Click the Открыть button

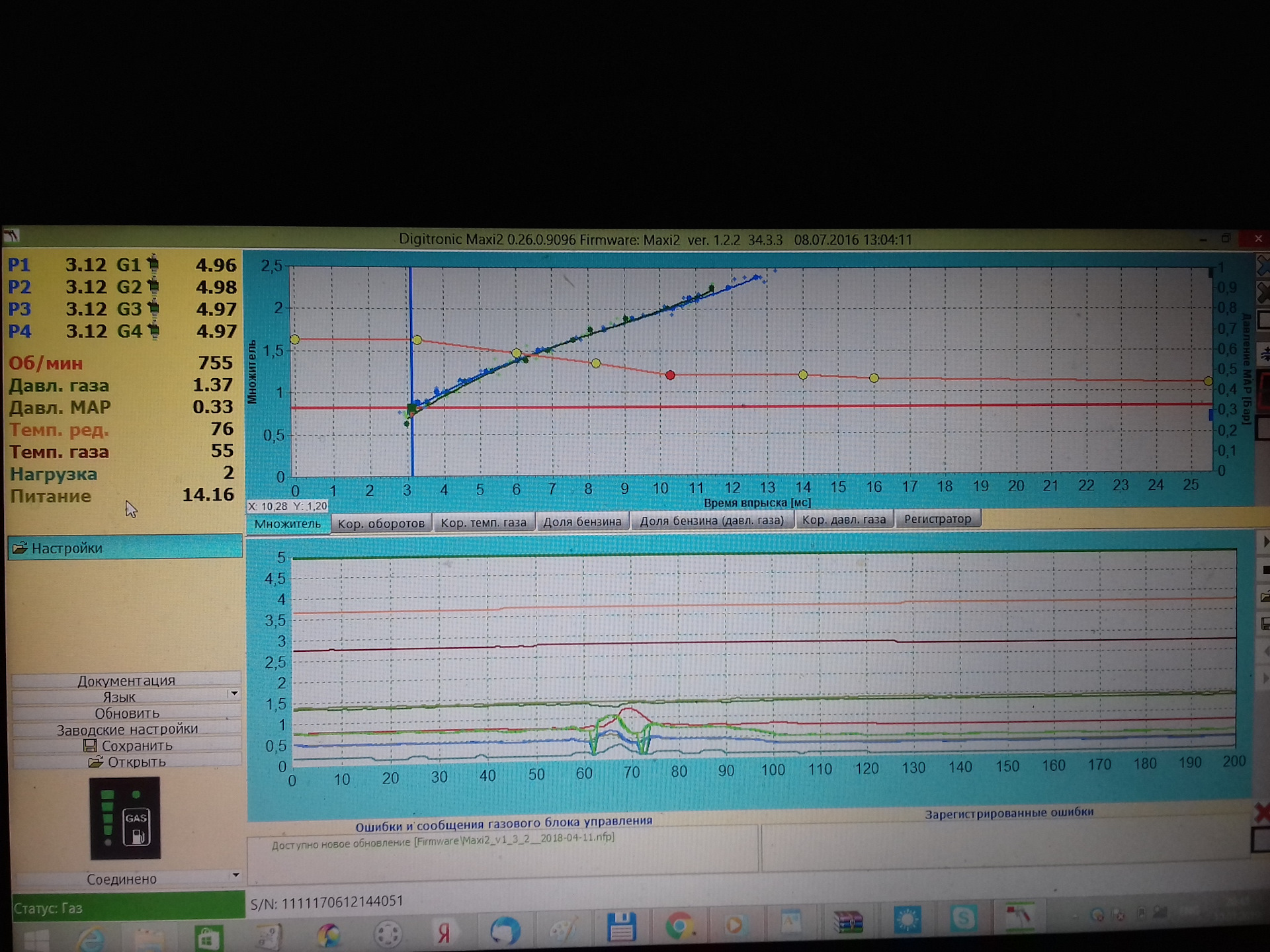click(x=126, y=762)
